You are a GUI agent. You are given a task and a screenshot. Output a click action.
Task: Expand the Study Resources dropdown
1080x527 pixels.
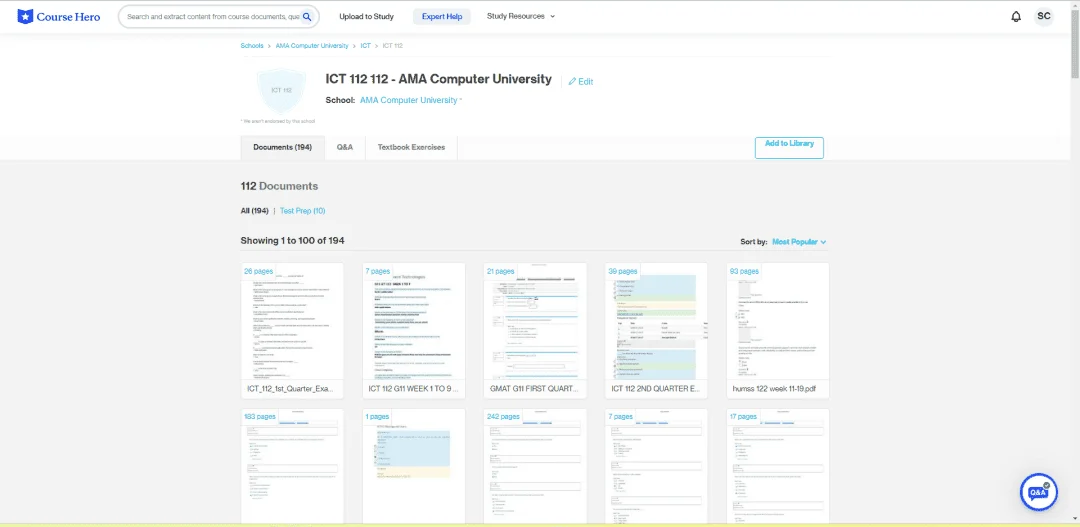(x=521, y=17)
